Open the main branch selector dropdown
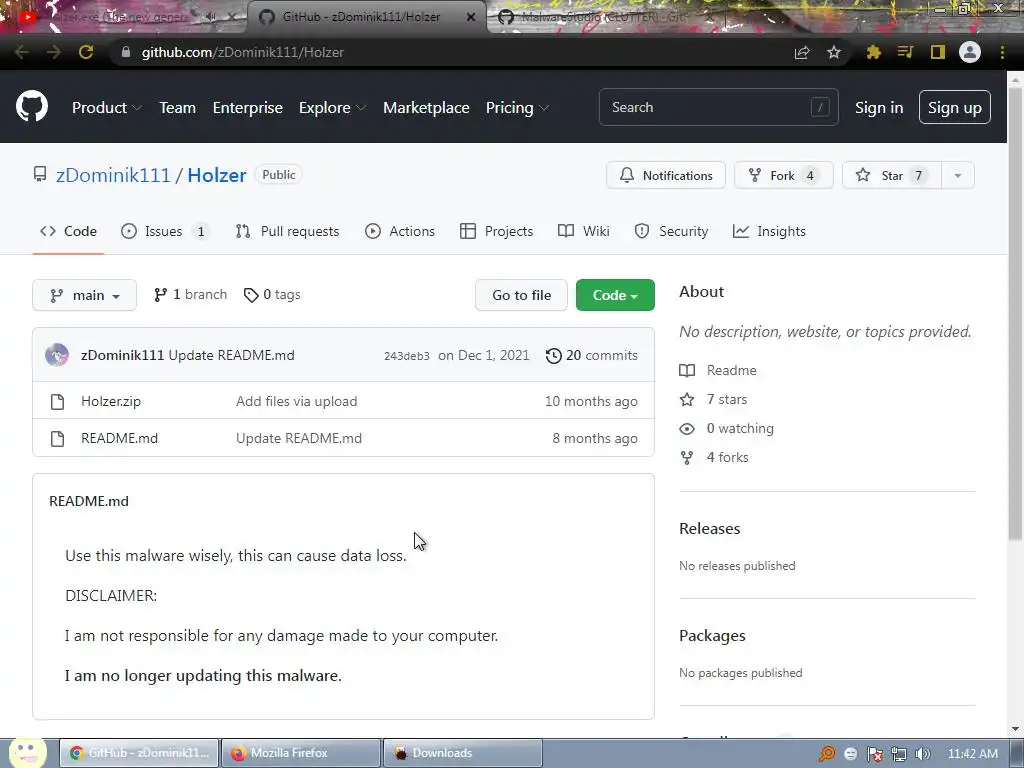The height and width of the screenshot is (768, 1024). [x=84, y=295]
